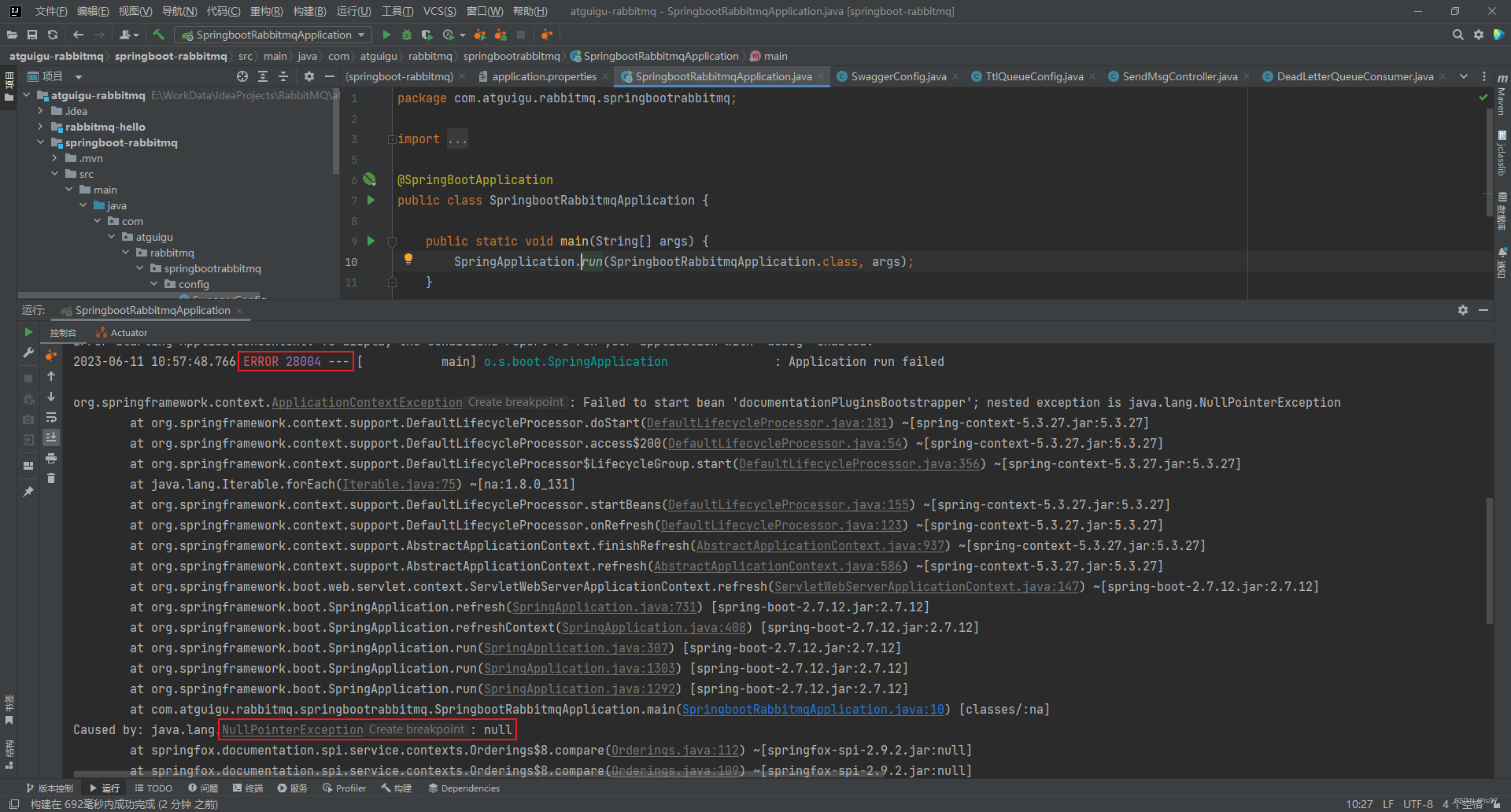The image size is (1511, 812).
Task: Click the Build project hammer icon
Action: (x=158, y=35)
